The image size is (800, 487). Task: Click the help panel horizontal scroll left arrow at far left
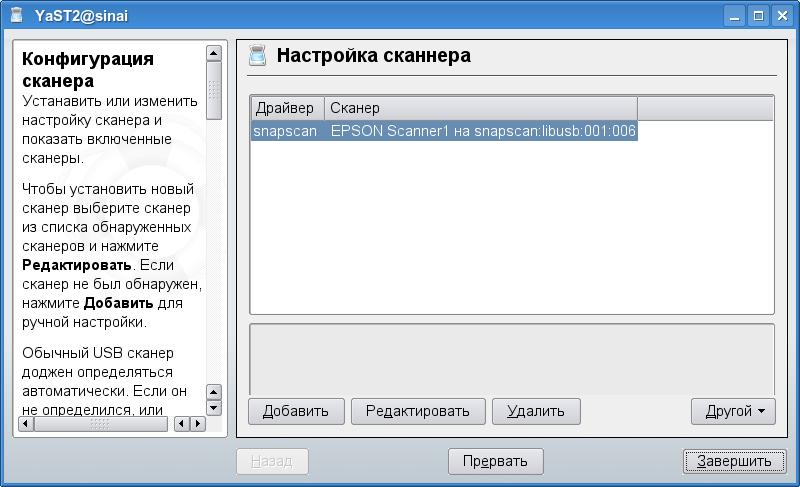click(26, 423)
